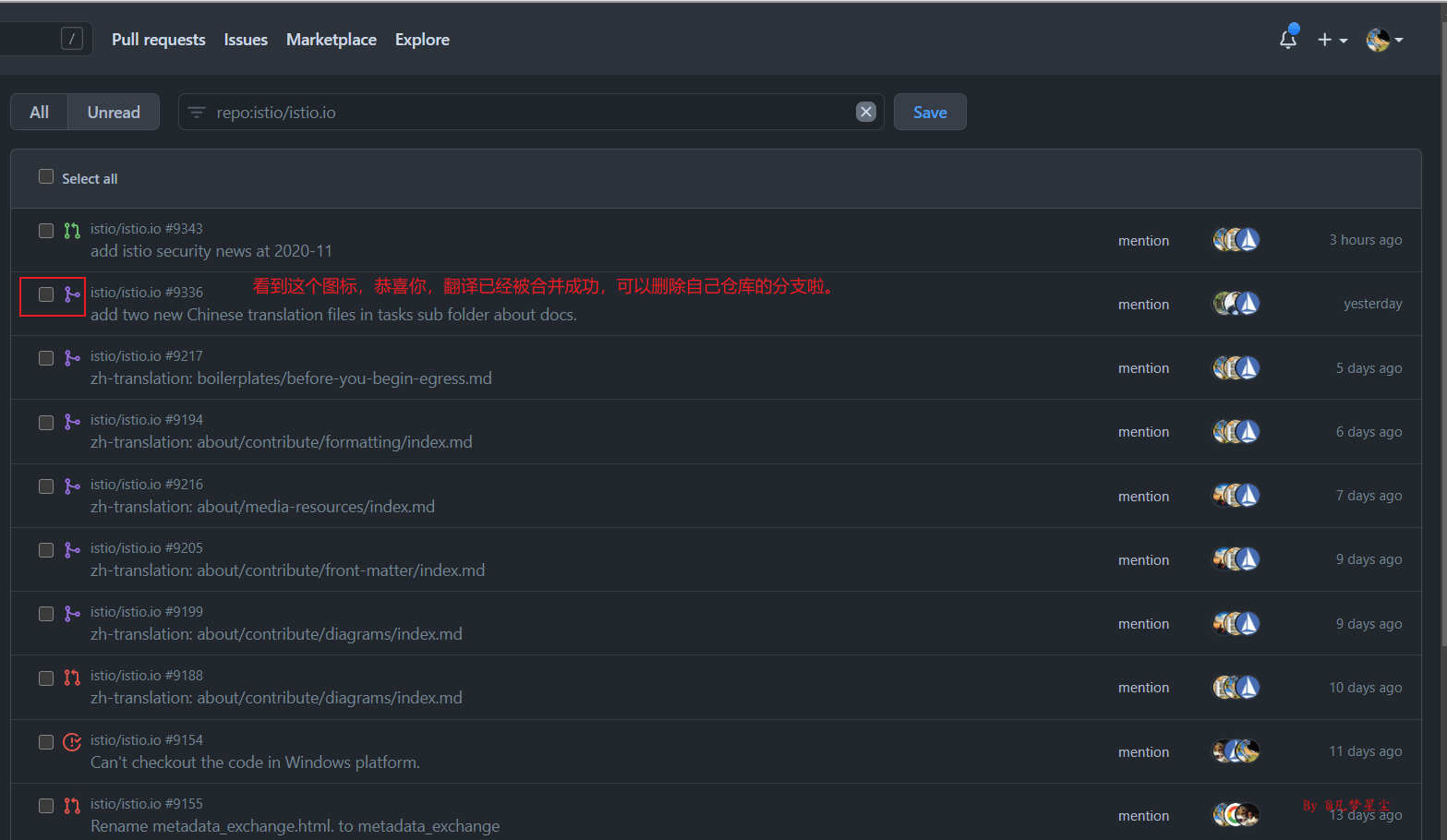Open the notifications bell icon
Screen dimensions: 1447x840
1288,40
